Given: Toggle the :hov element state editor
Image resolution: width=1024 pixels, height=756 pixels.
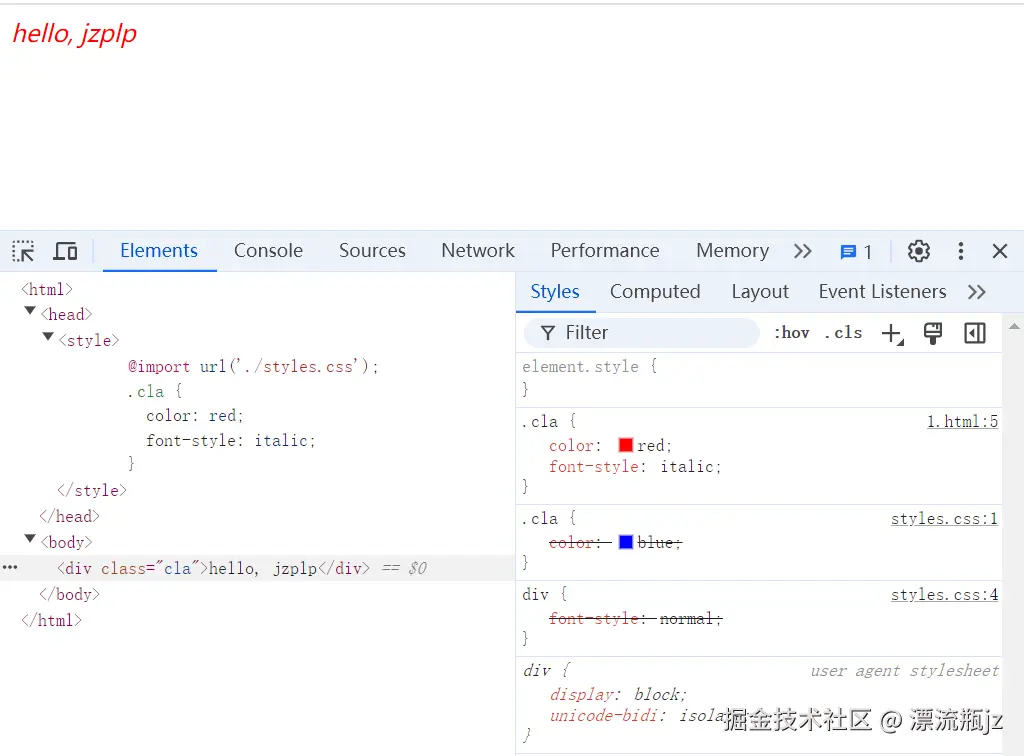Looking at the screenshot, I should 791,333.
